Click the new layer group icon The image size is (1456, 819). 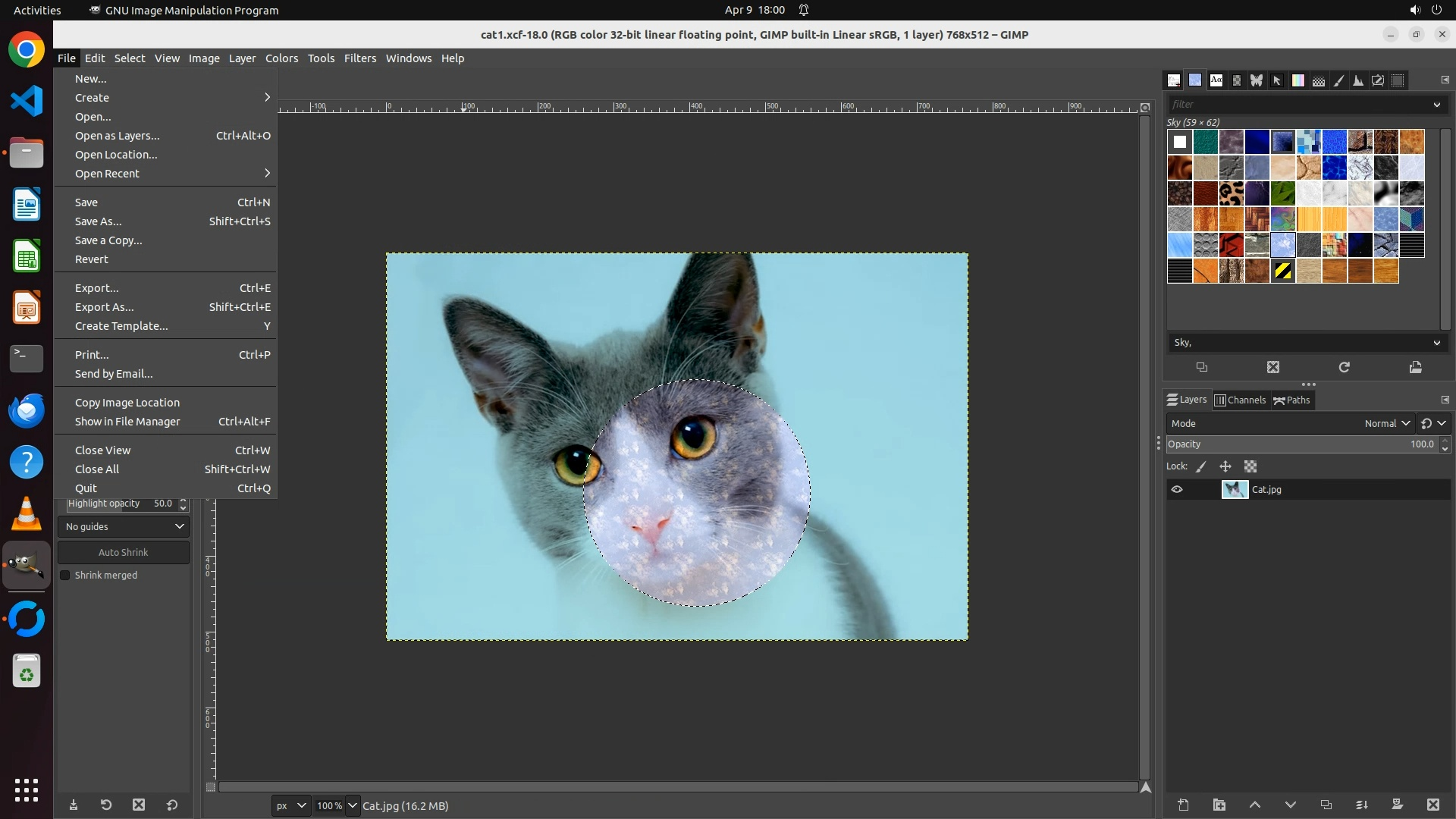(1219, 805)
